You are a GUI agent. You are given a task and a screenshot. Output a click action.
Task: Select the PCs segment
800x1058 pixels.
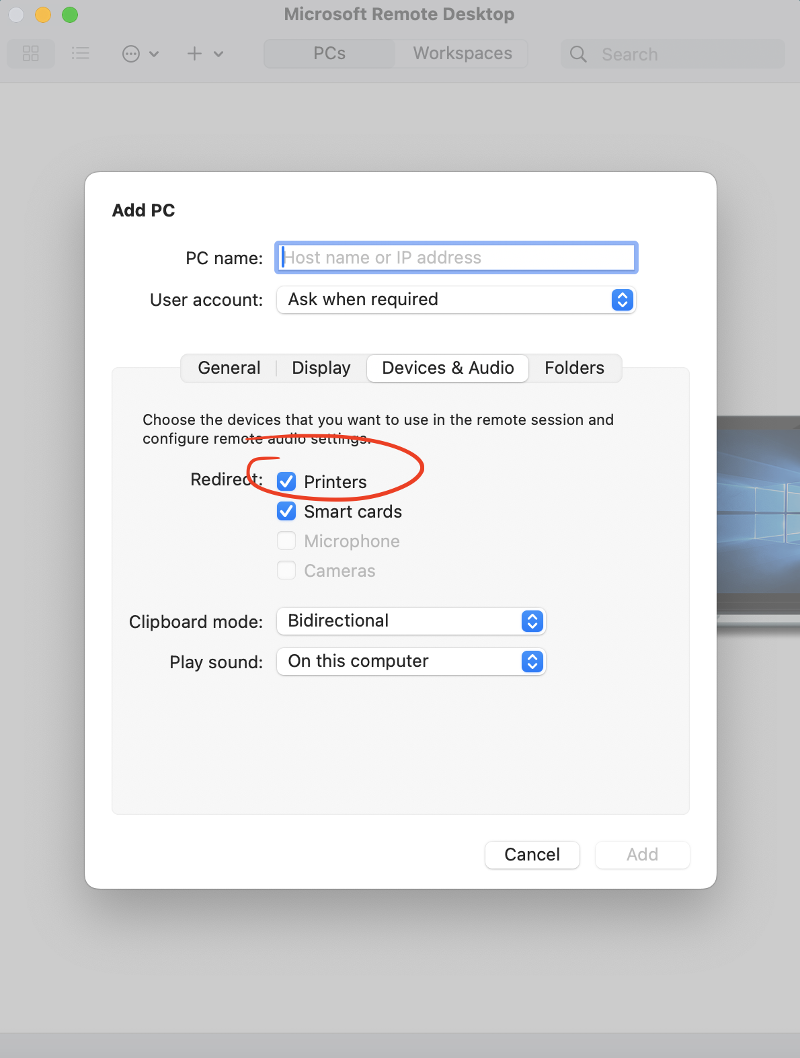pos(329,53)
